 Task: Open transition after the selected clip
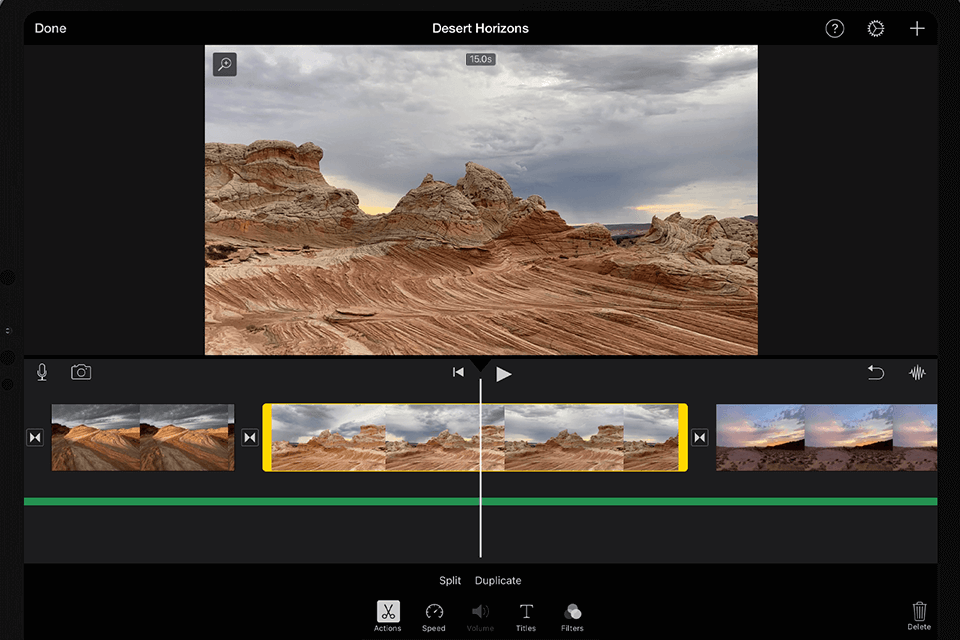(700, 437)
